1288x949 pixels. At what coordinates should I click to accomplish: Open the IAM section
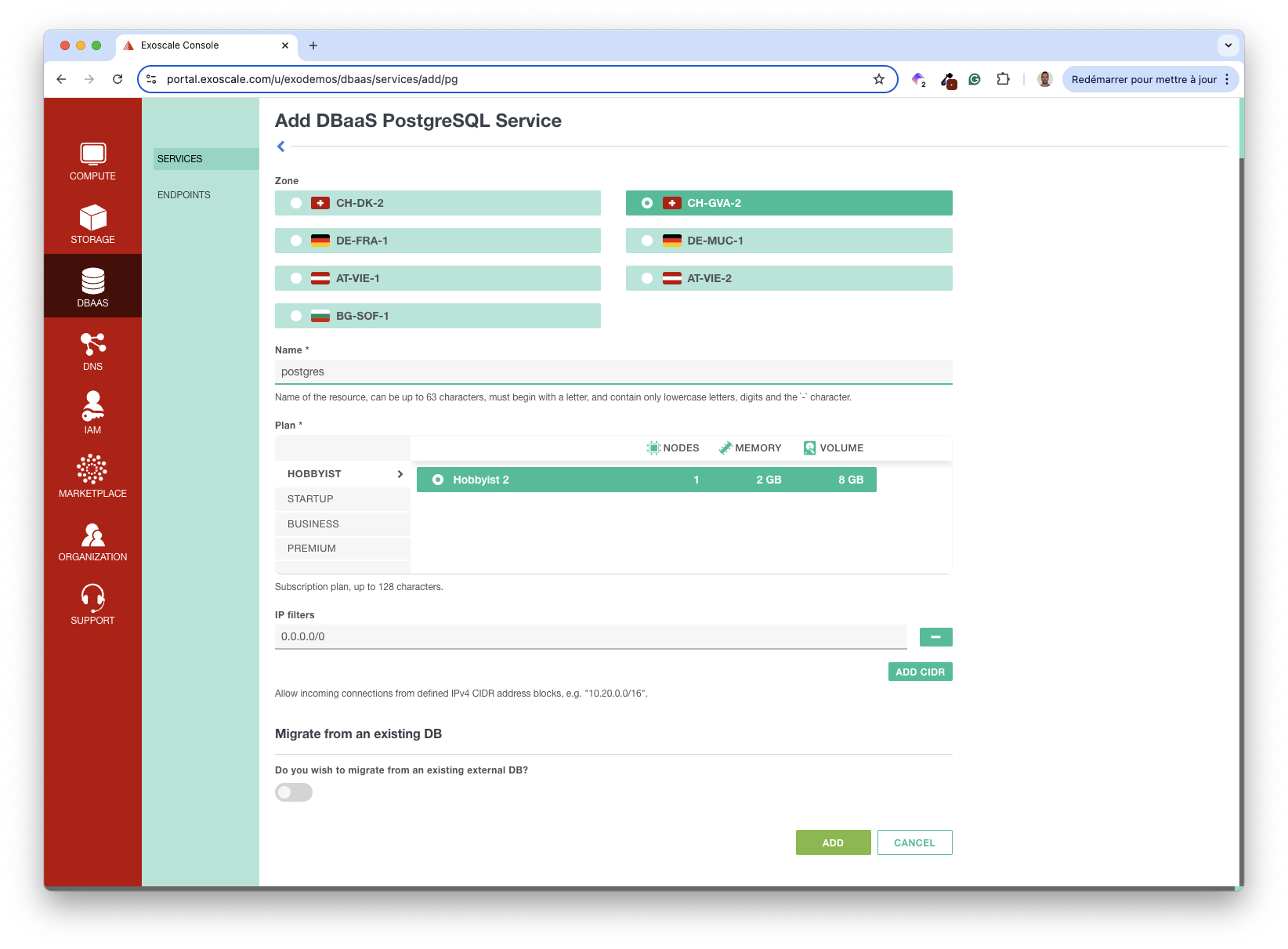tap(92, 413)
